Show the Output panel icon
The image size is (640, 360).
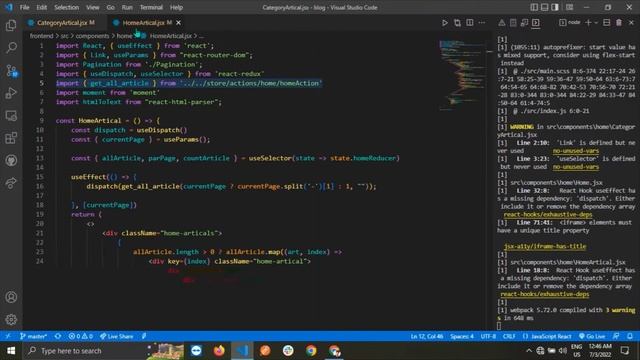(513, 23)
